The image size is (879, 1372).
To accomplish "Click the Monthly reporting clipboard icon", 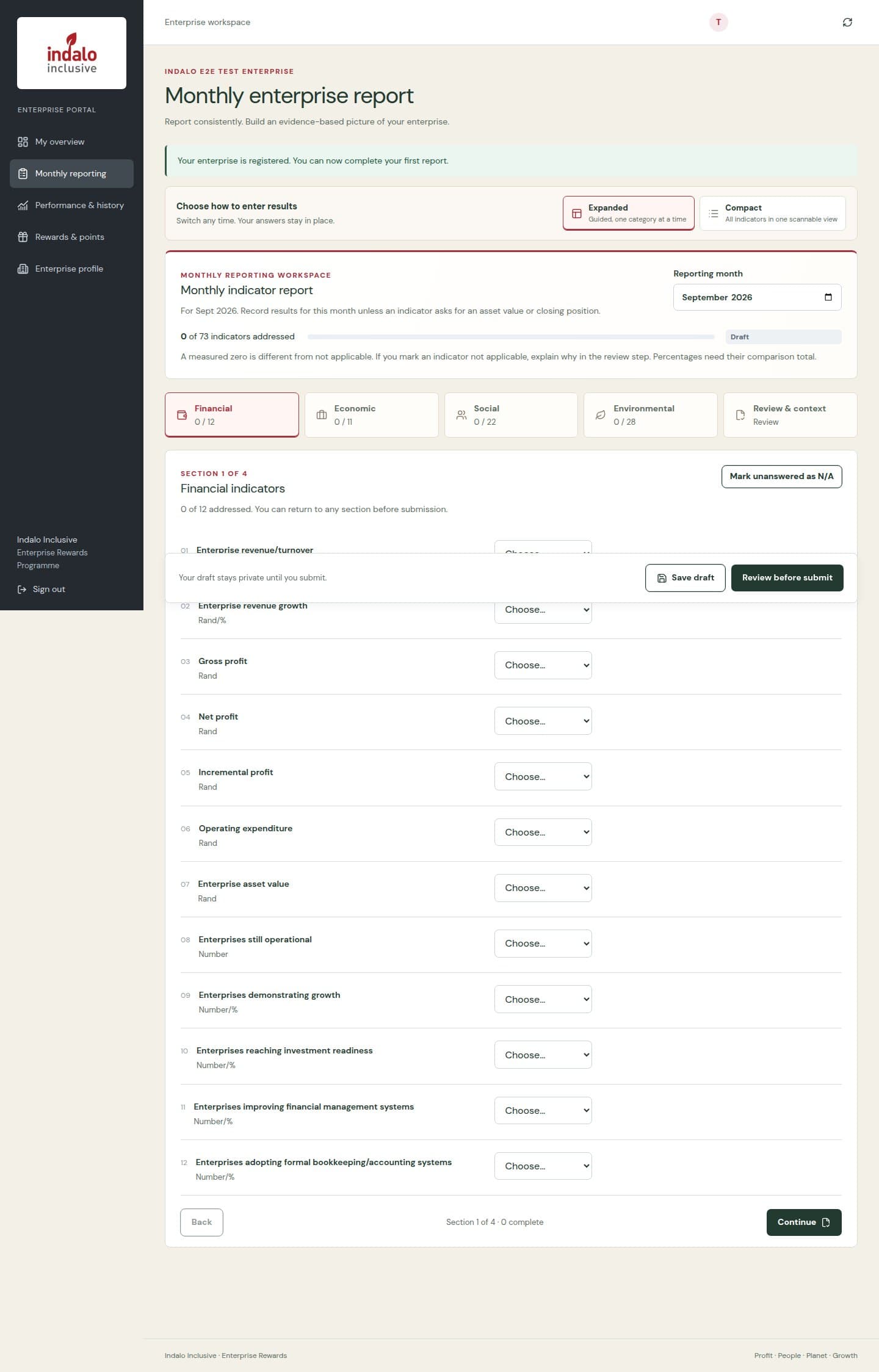I will (23, 173).
